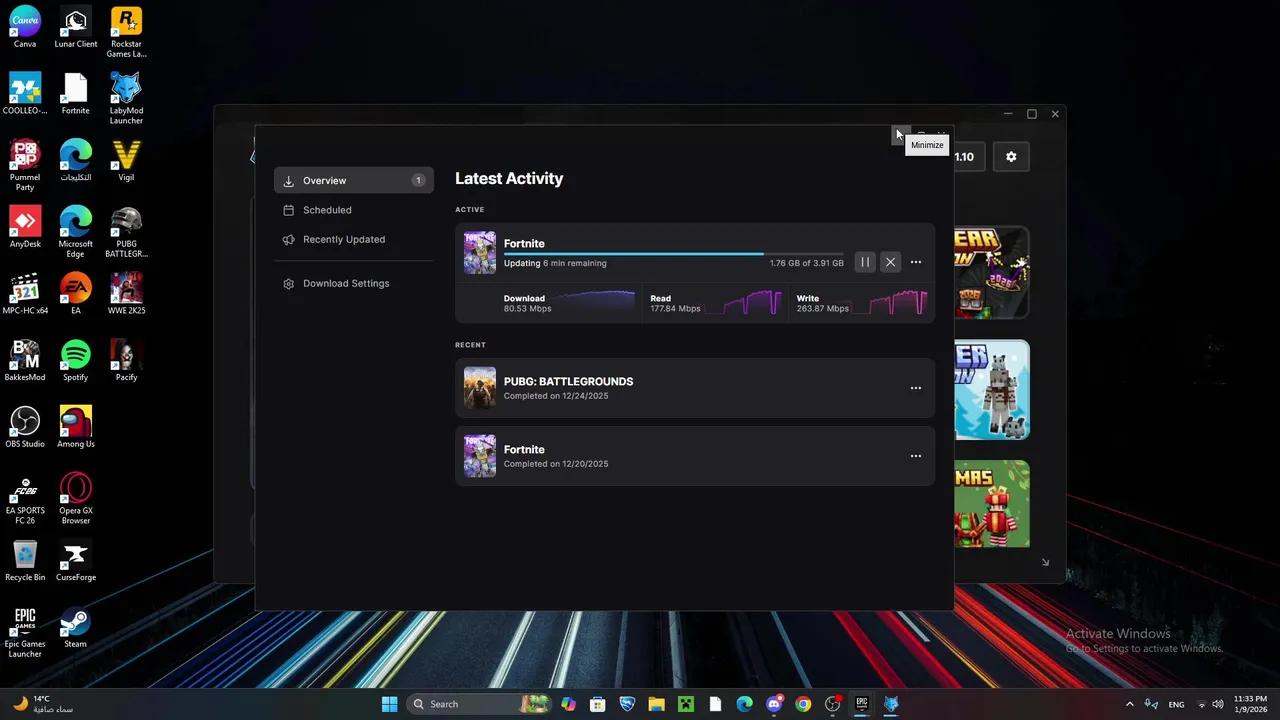This screenshot has height=720, width=1280.
Task: Select Opera GX Browser desktop icon
Action: [x=76, y=499]
